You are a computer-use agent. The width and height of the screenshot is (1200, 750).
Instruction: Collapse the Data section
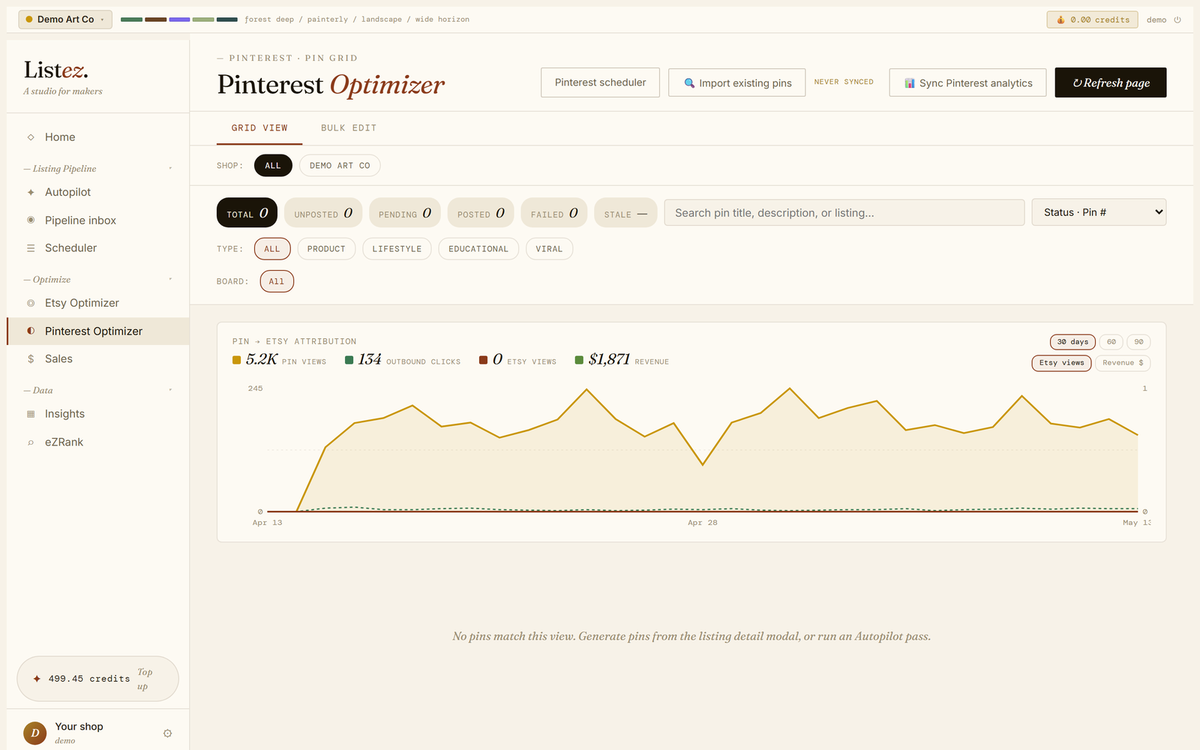pos(97,390)
